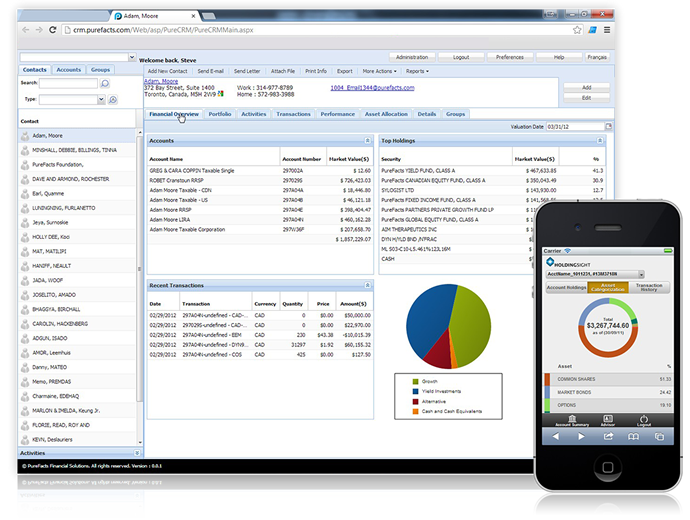Screen dimensions: 690x520
Task: Tap Account Holdings on the phone
Action: 566,287
